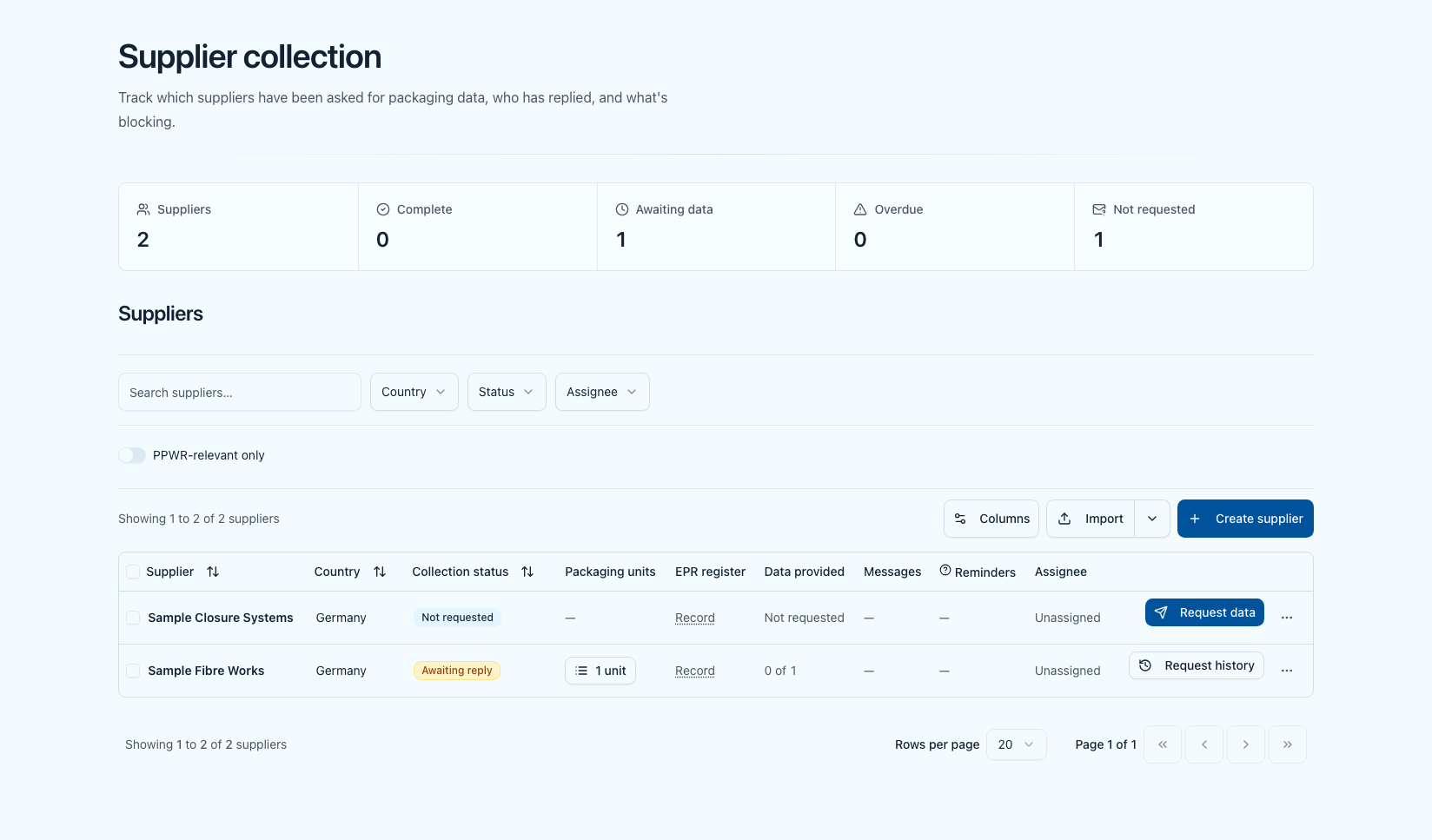The height and width of the screenshot is (840, 1432).
Task: Open more actions for Sample Fibre Works
Action: tap(1287, 671)
